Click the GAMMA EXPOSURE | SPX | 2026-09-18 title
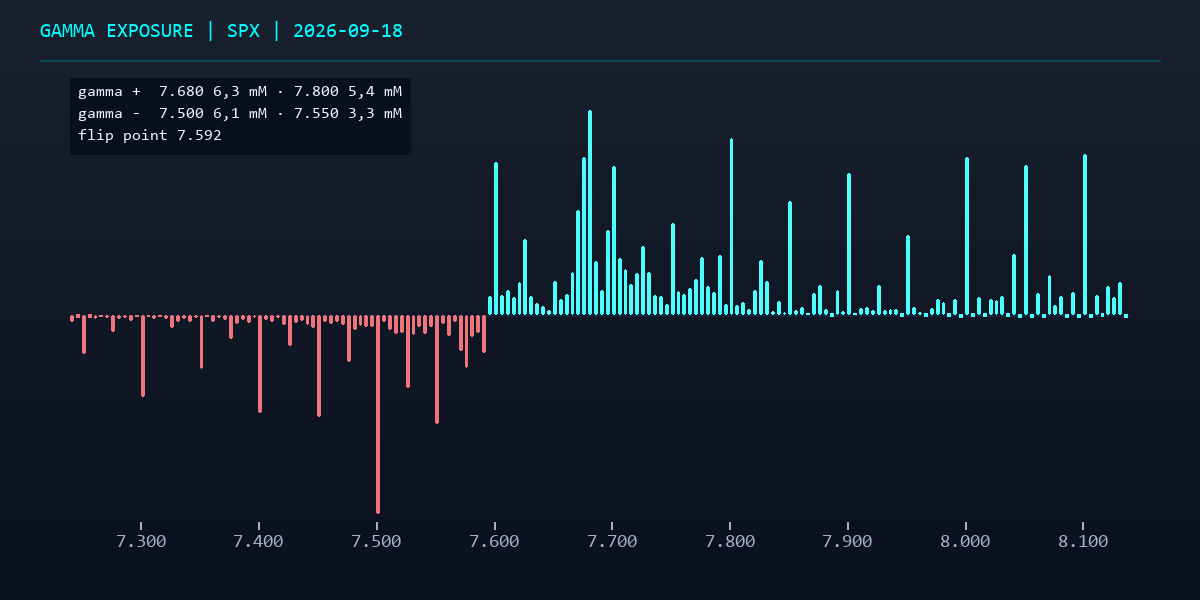The image size is (1200, 600). [221, 31]
